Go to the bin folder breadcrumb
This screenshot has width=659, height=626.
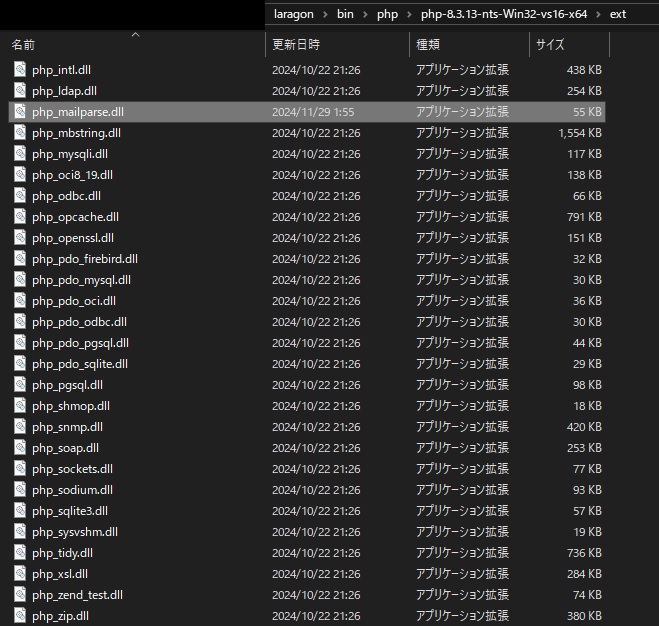click(346, 13)
